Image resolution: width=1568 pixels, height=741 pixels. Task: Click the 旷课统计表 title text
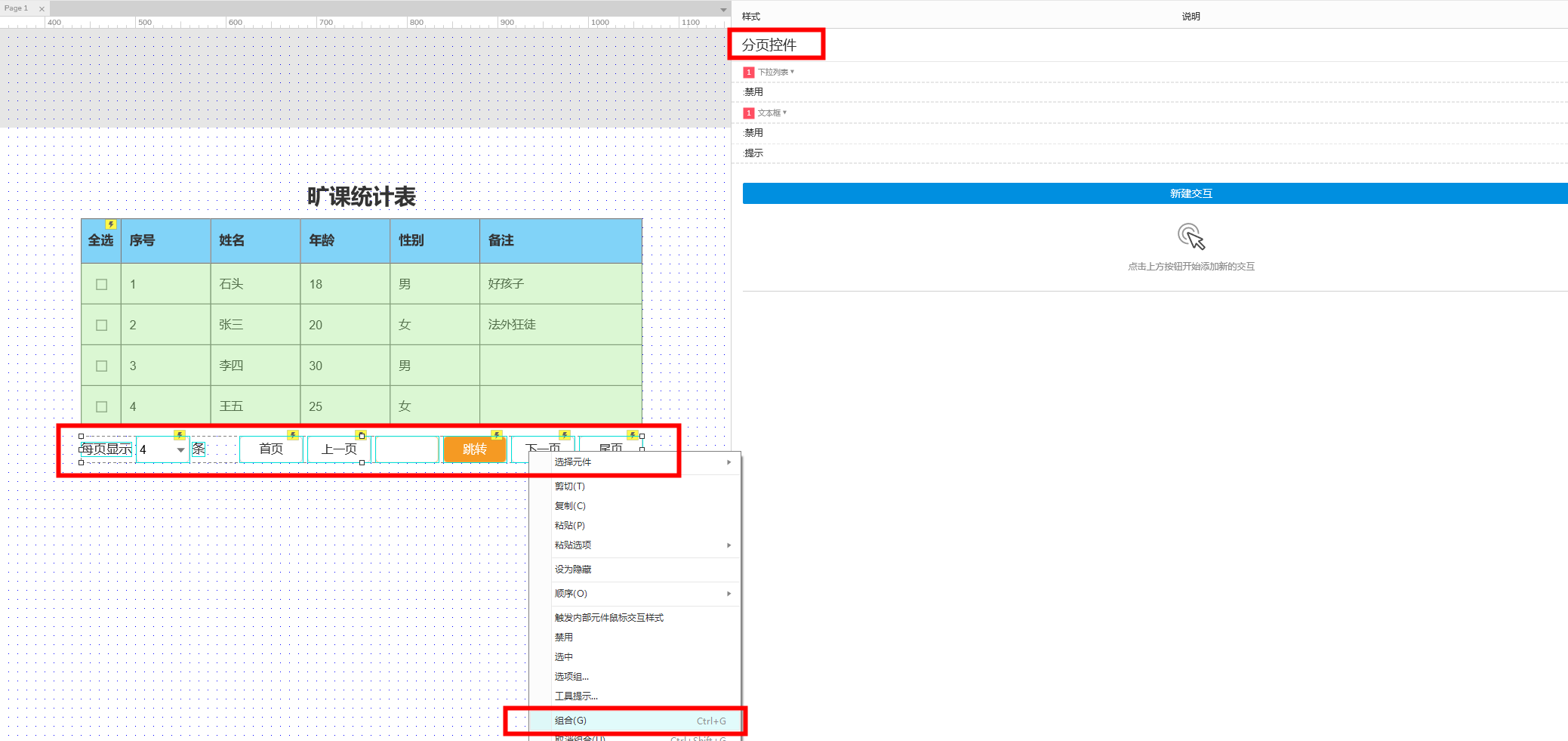pyautogui.click(x=361, y=197)
